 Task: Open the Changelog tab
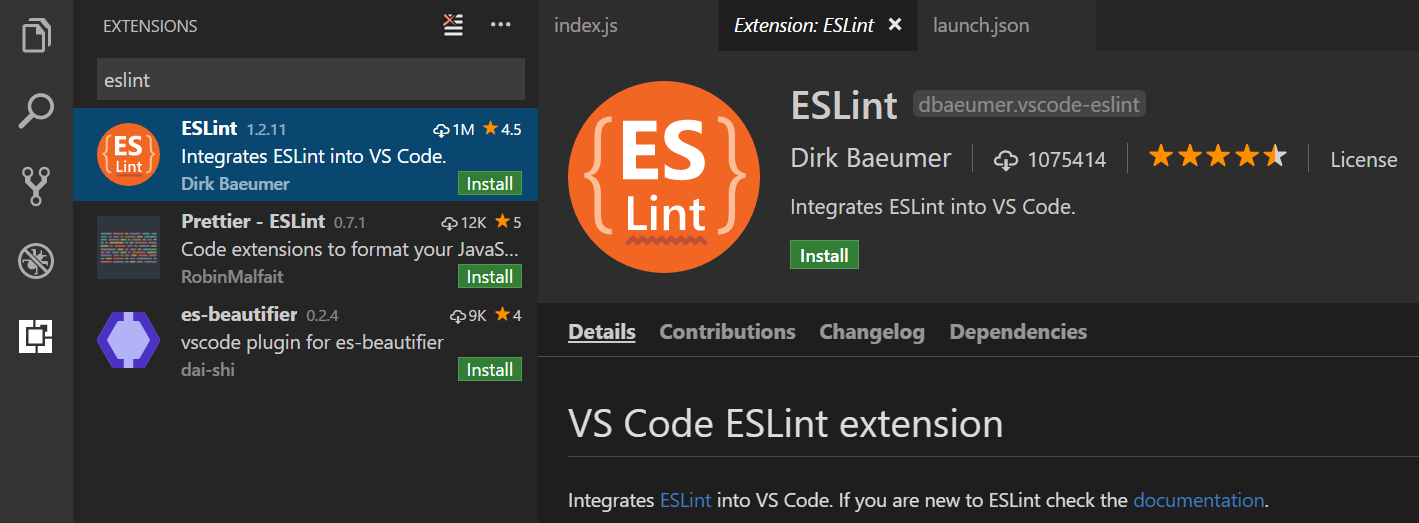click(x=872, y=332)
